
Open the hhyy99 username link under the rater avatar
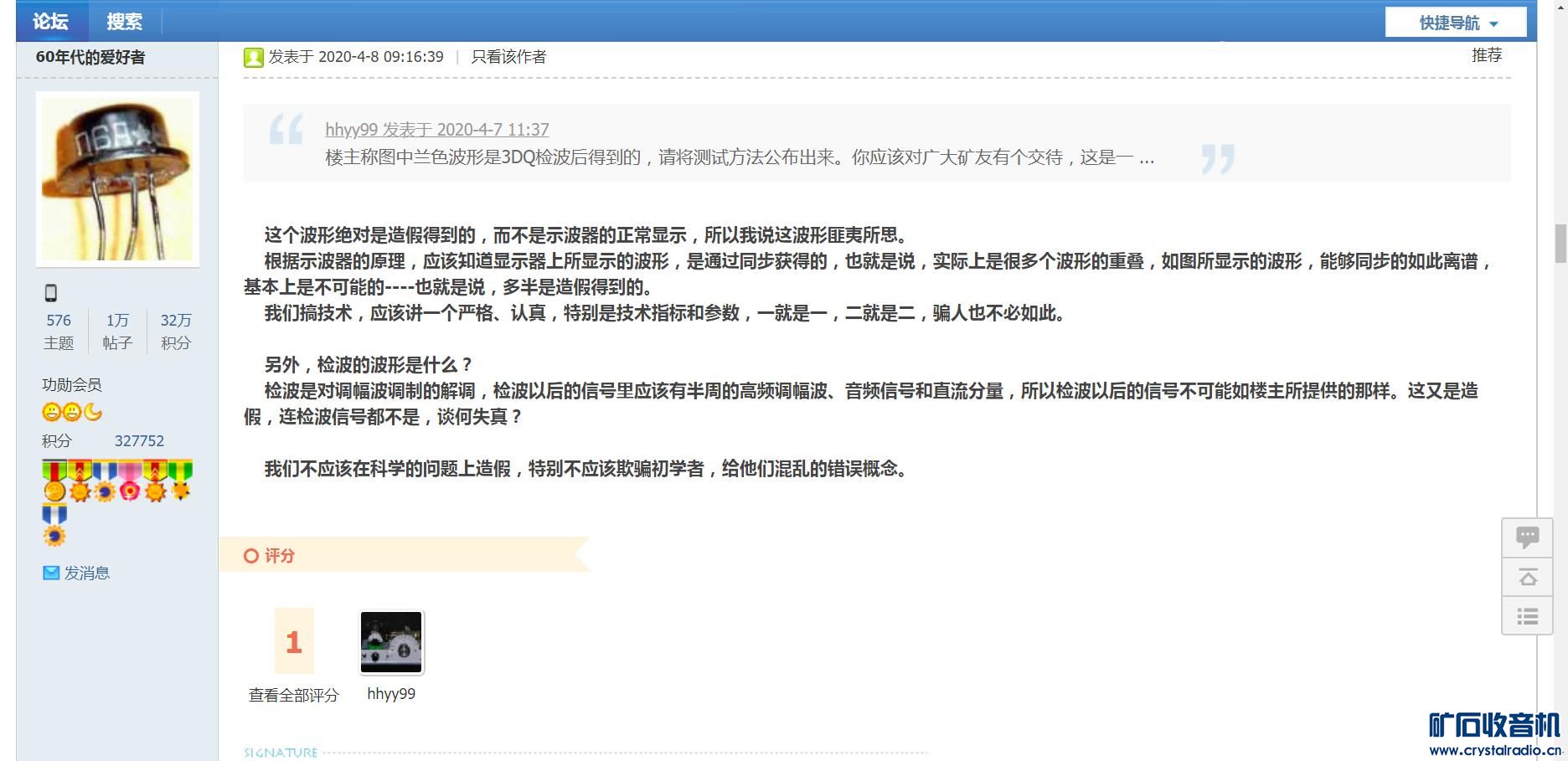(x=391, y=694)
